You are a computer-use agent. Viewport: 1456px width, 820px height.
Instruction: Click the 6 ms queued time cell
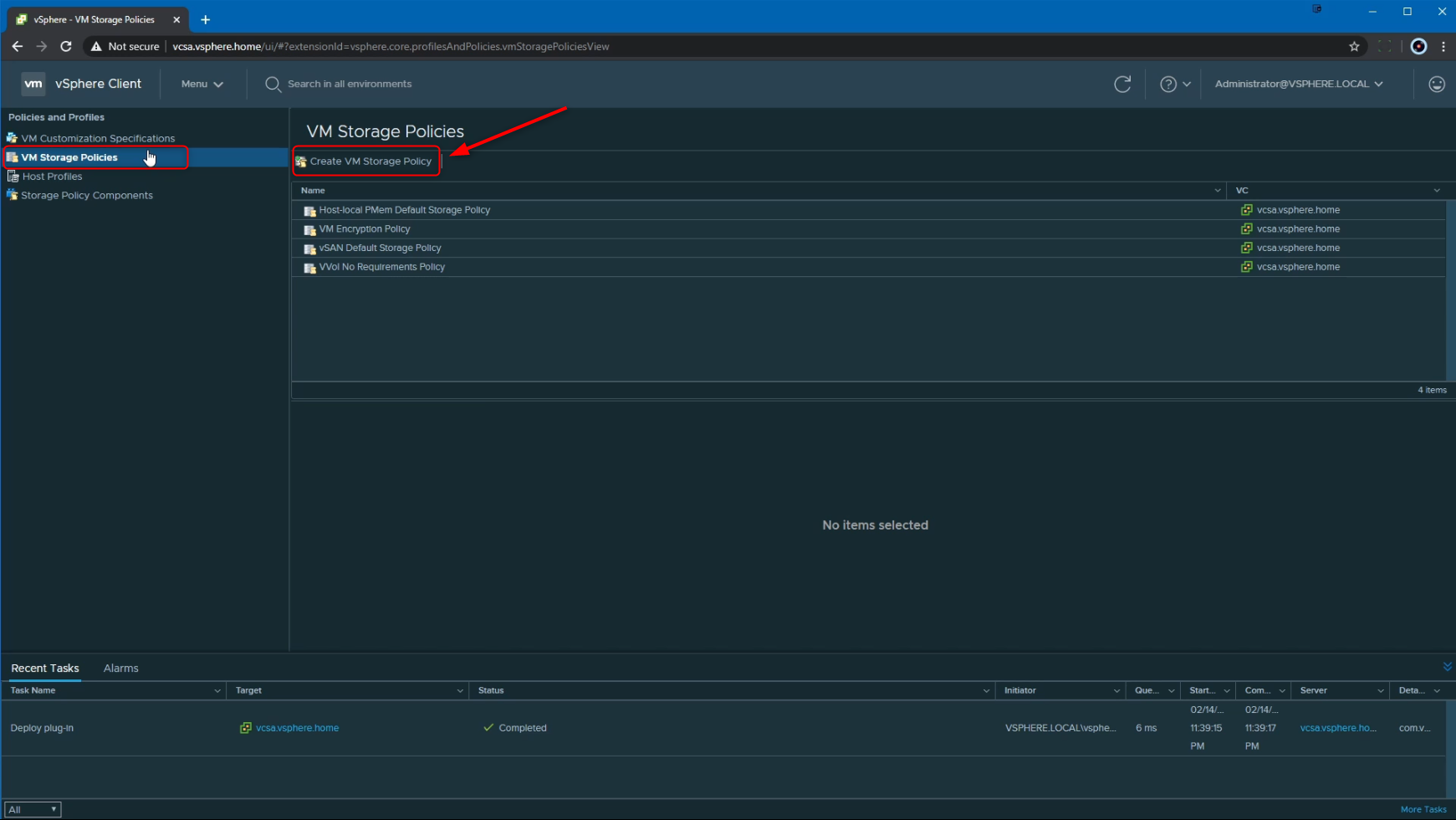(1146, 728)
